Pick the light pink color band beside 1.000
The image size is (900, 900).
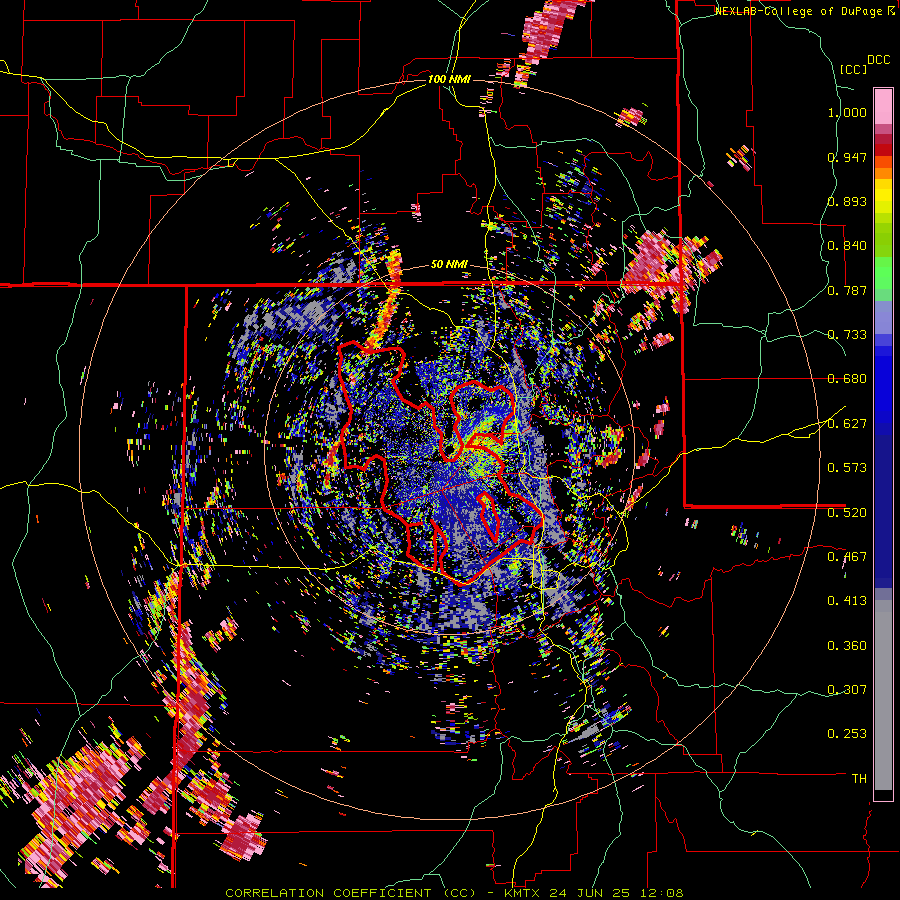pyautogui.click(x=883, y=106)
